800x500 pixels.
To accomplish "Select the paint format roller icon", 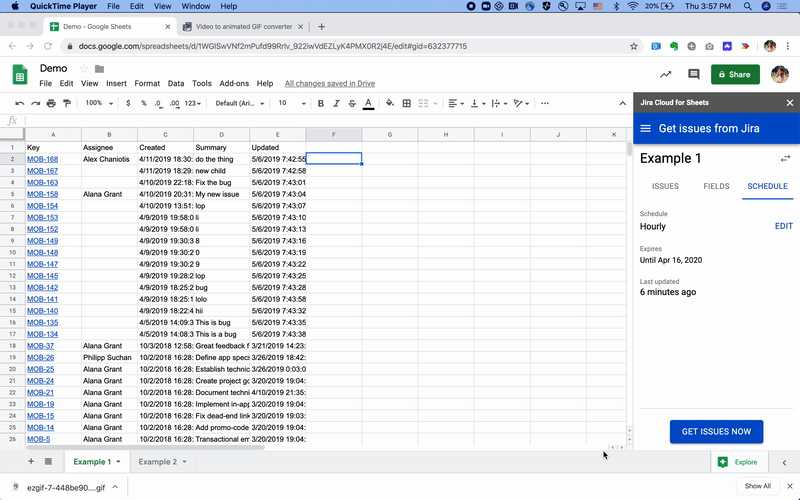I will 67,104.
